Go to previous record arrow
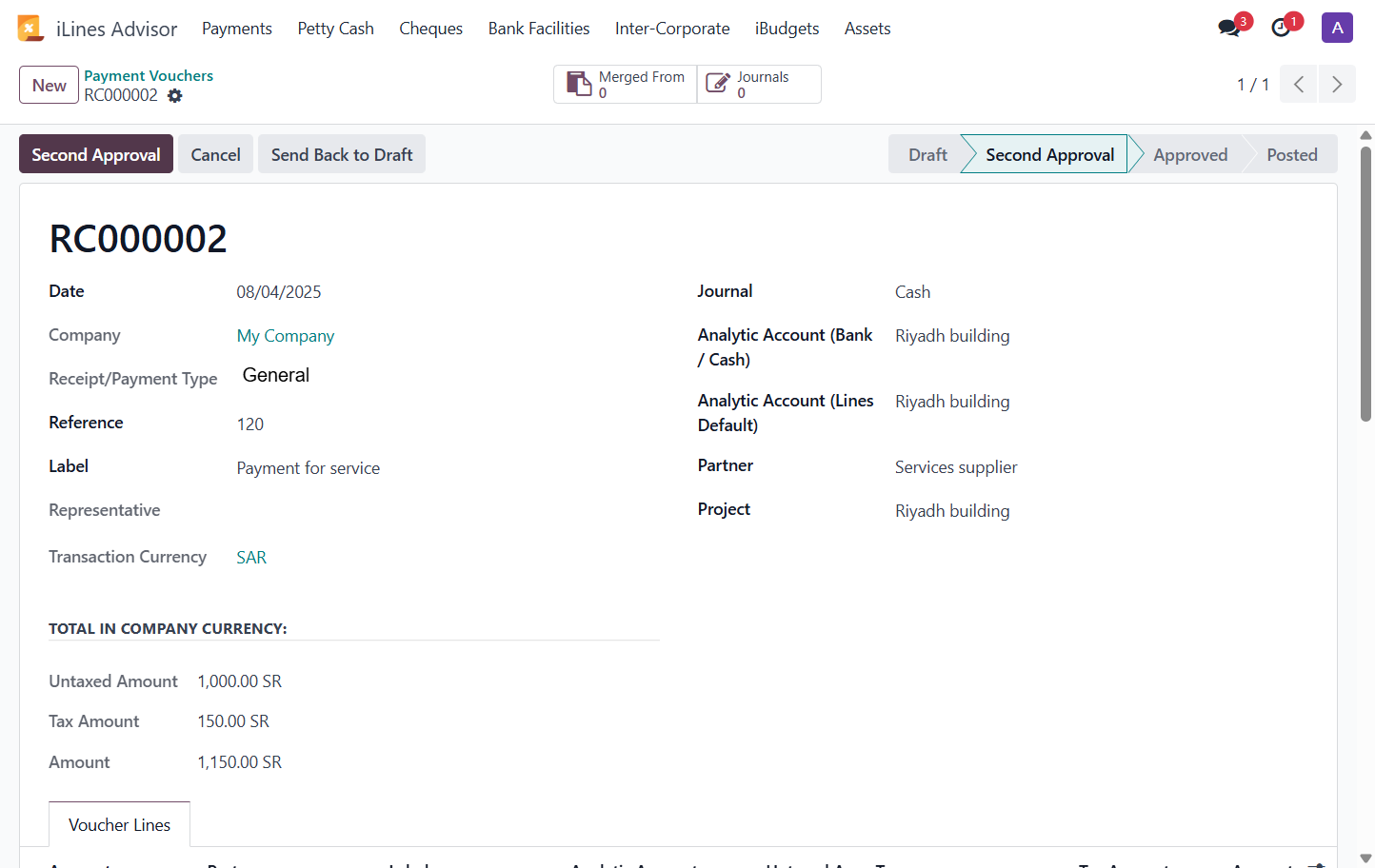Screen dimensions: 1375x868 click(x=1299, y=84)
